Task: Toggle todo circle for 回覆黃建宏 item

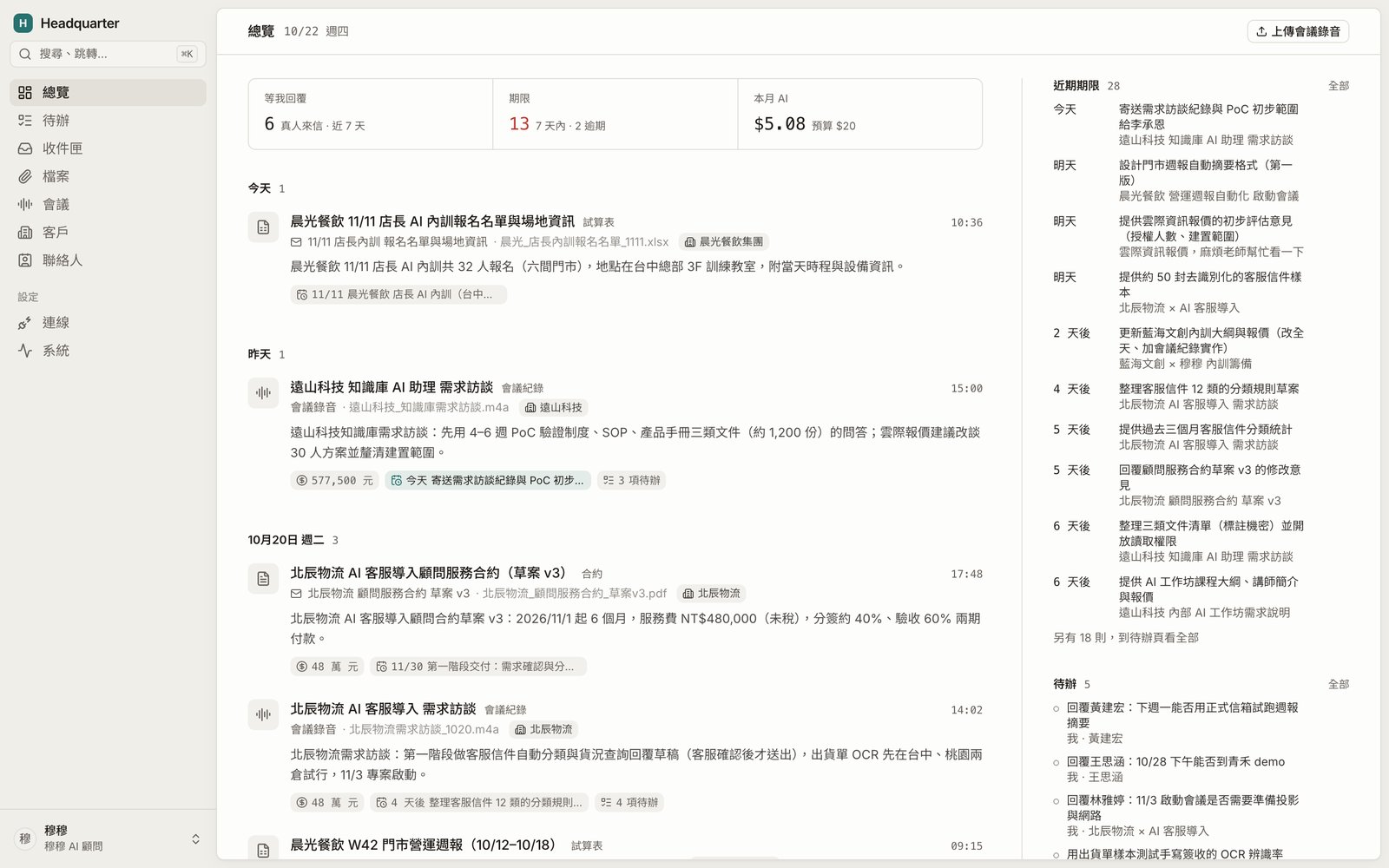Action: click(1057, 709)
